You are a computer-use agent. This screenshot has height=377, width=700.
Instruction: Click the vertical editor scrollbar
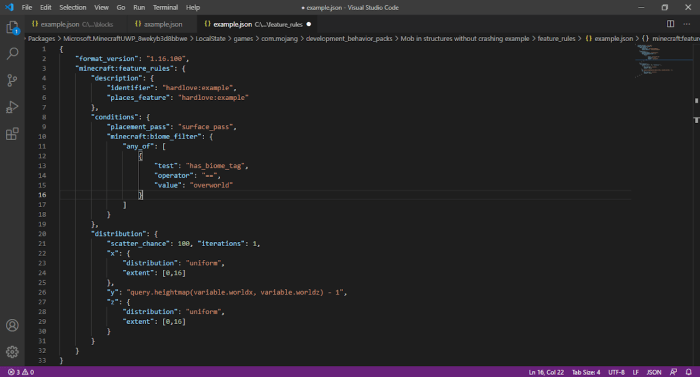pos(696,205)
